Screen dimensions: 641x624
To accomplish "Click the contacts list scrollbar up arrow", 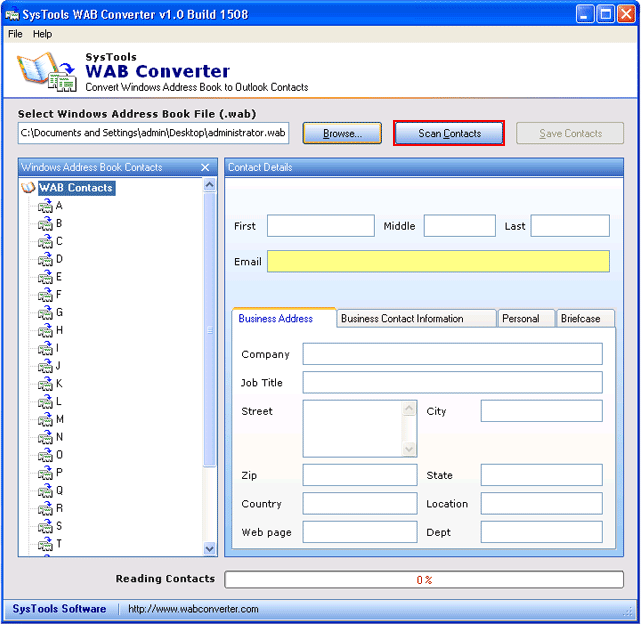I will 210,185.
